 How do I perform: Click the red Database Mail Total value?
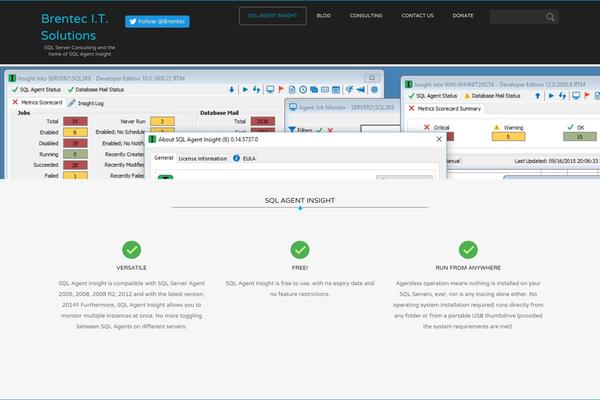pyautogui.click(x=263, y=121)
